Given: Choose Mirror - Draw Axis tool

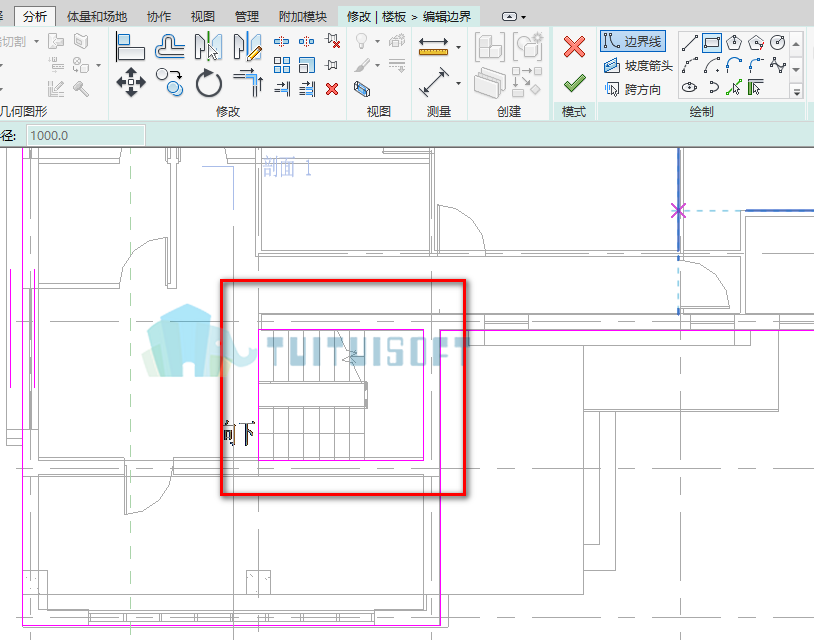Looking at the screenshot, I should point(247,46).
